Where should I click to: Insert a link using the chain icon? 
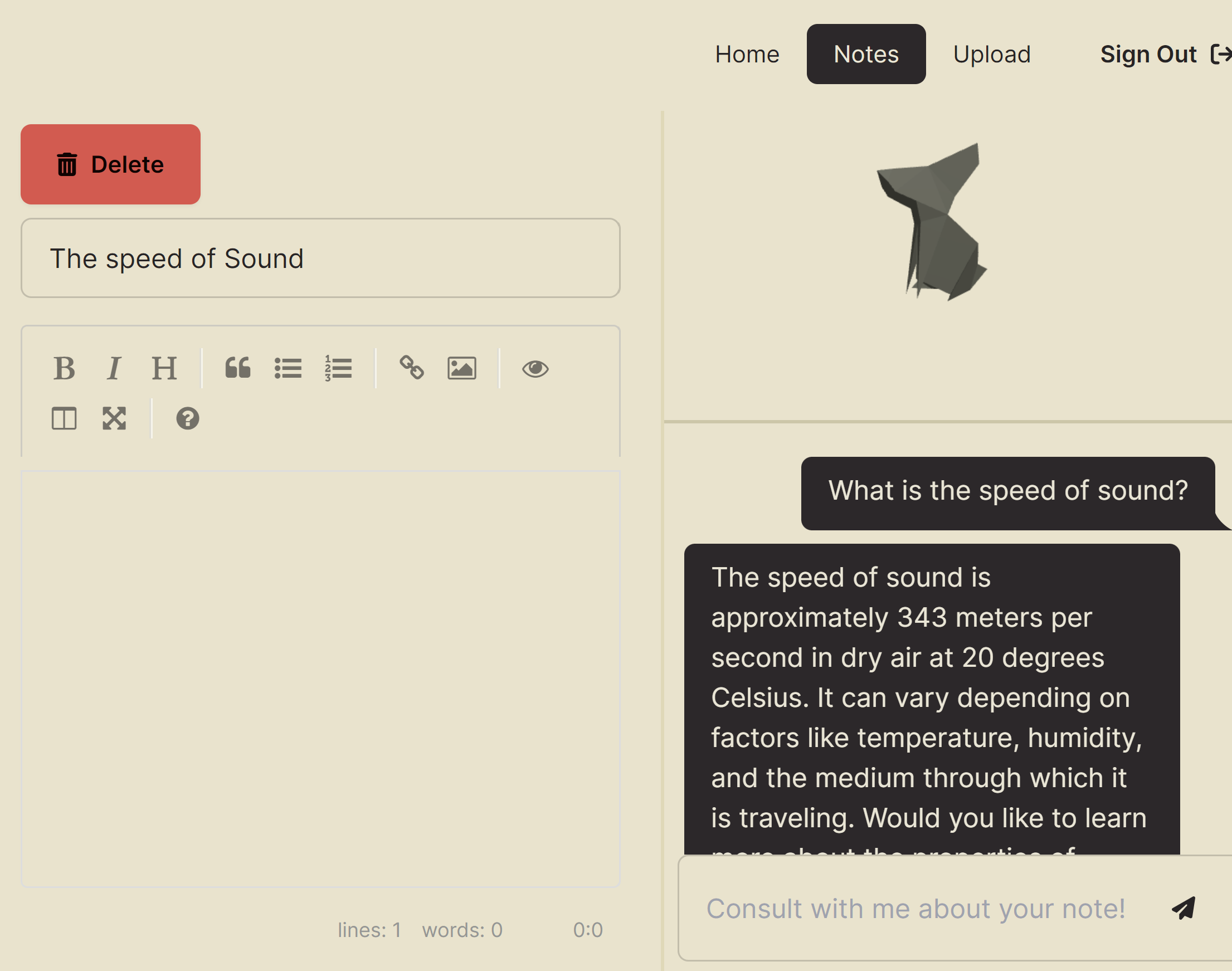(x=412, y=368)
